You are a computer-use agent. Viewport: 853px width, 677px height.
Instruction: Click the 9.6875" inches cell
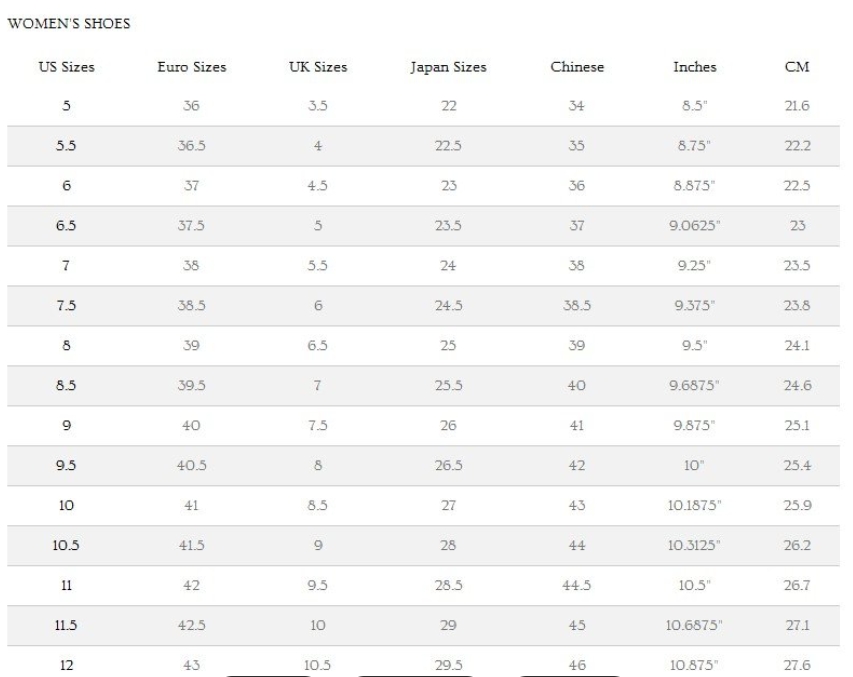[x=694, y=386]
